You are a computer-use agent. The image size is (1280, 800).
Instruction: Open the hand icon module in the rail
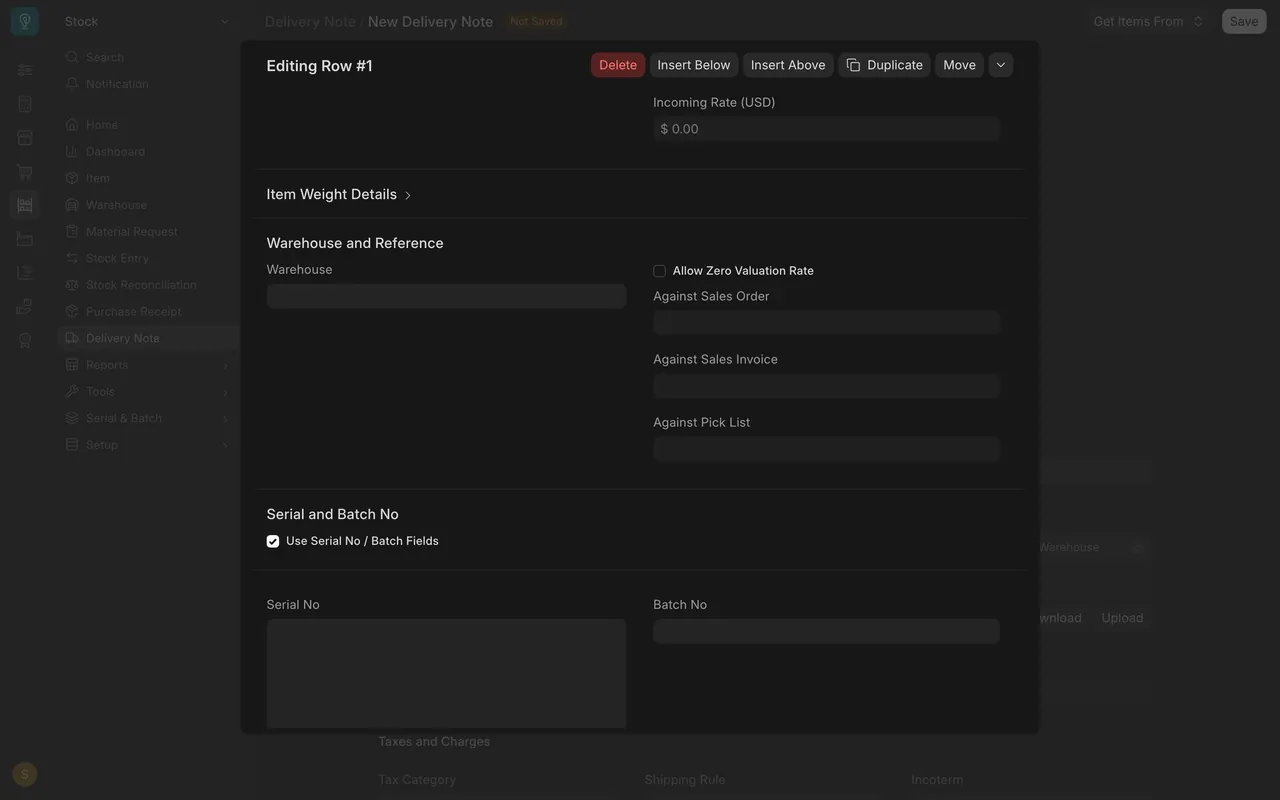(x=25, y=306)
